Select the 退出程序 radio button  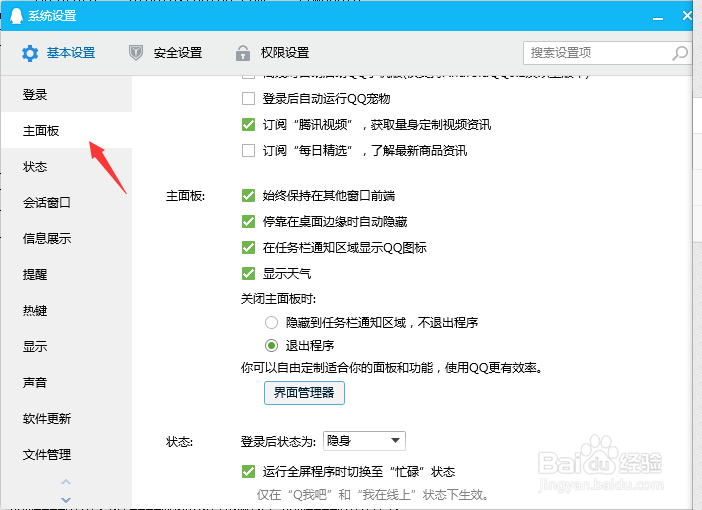click(x=271, y=346)
